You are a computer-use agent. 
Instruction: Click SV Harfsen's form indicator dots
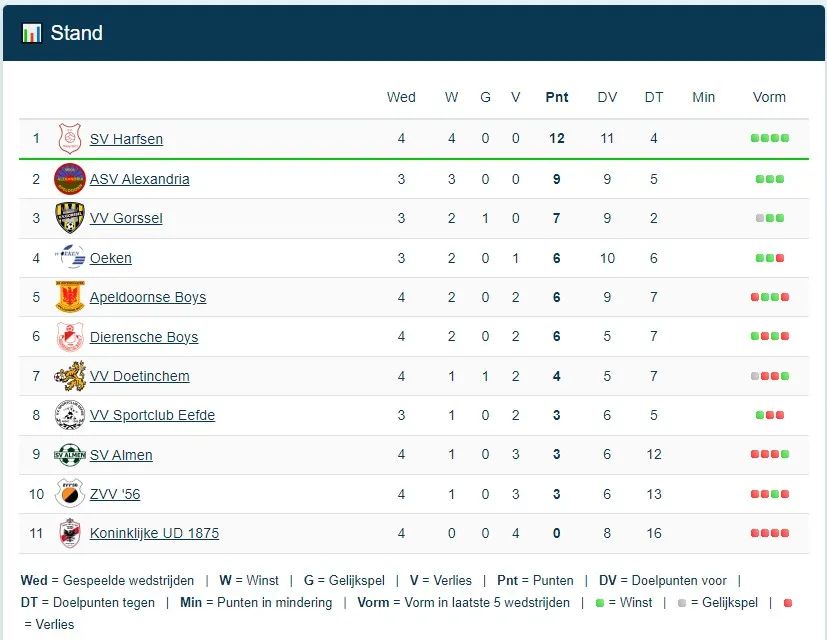click(x=769, y=139)
